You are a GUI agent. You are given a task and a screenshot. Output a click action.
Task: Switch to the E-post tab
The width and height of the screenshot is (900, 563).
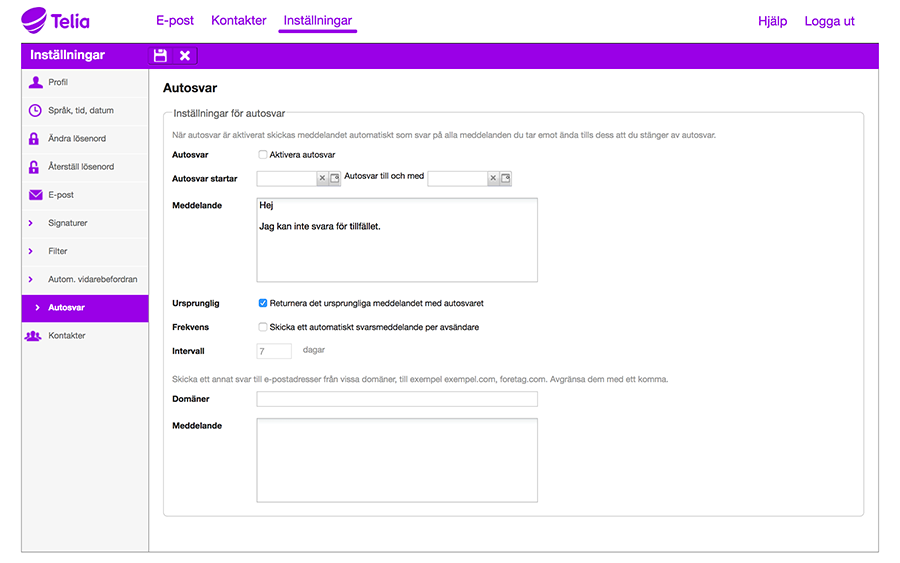175,21
